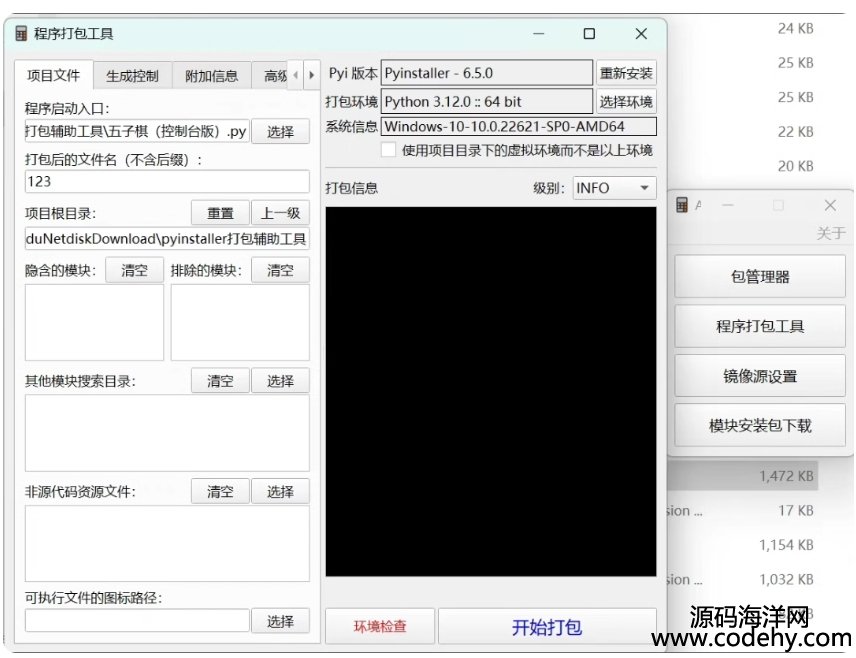This screenshot has width=856, height=658.
Task: Switch to the 生成控制 tab
Action: (132, 75)
